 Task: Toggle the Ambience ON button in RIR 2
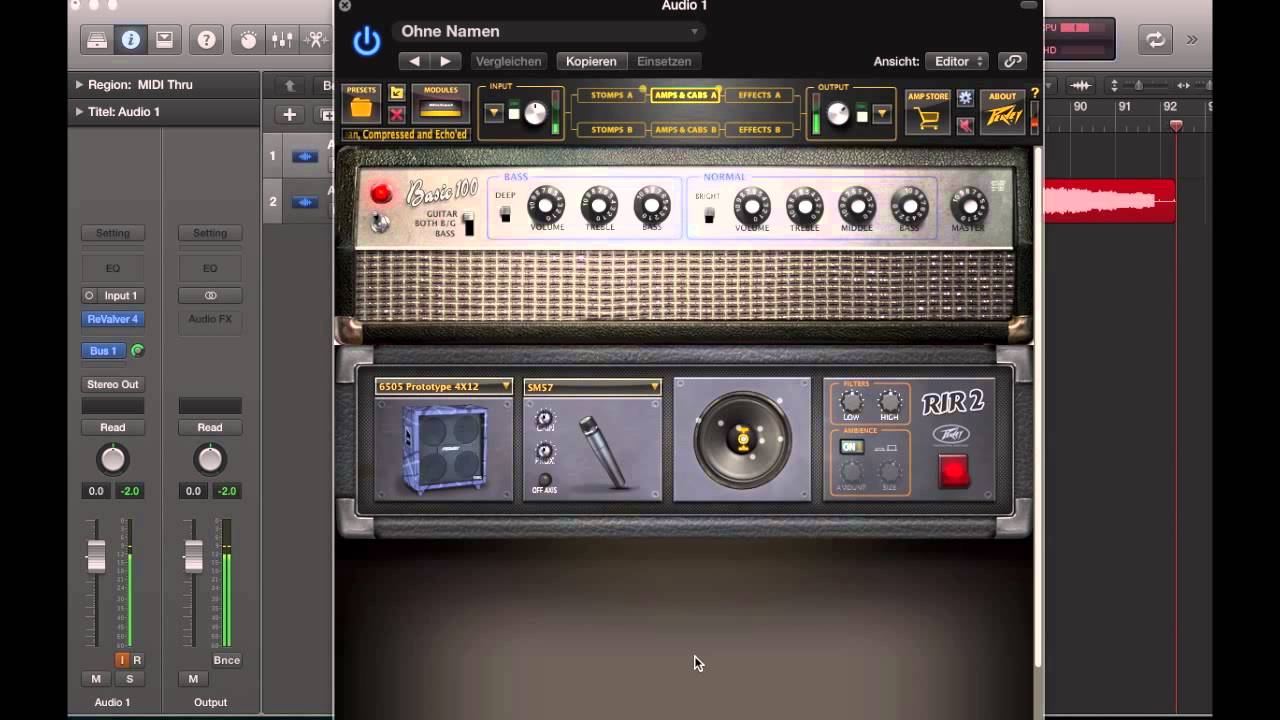851,447
